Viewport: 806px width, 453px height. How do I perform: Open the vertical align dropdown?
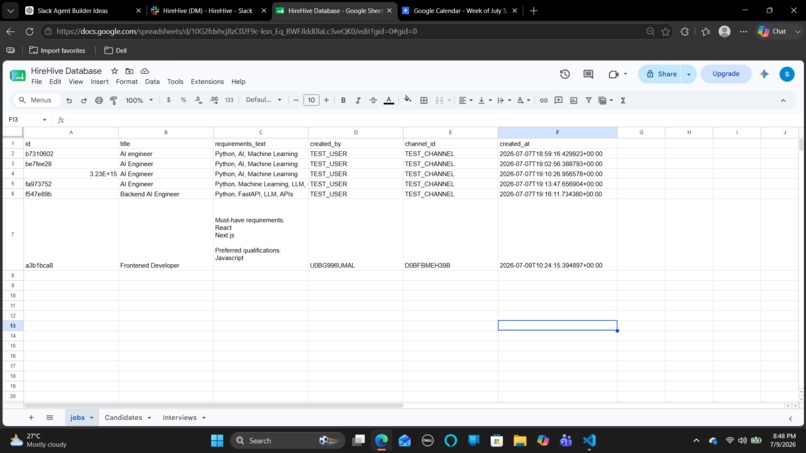(485, 100)
